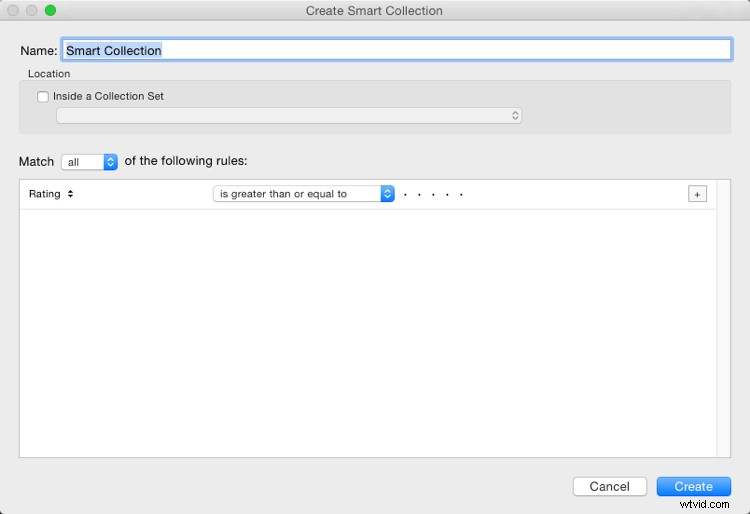
Task: Click the green zoom window button
Action: (x=50, y=10)
